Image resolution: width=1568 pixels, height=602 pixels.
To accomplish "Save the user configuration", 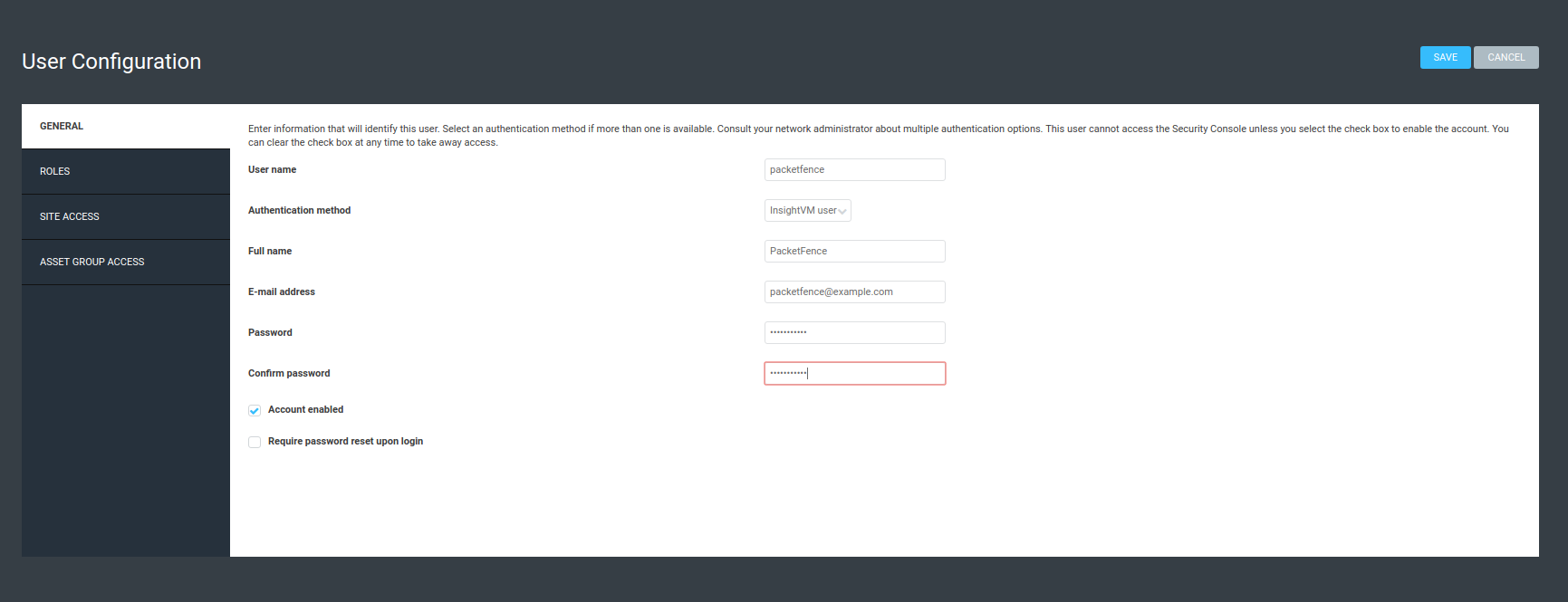I will click(1445, 57).
